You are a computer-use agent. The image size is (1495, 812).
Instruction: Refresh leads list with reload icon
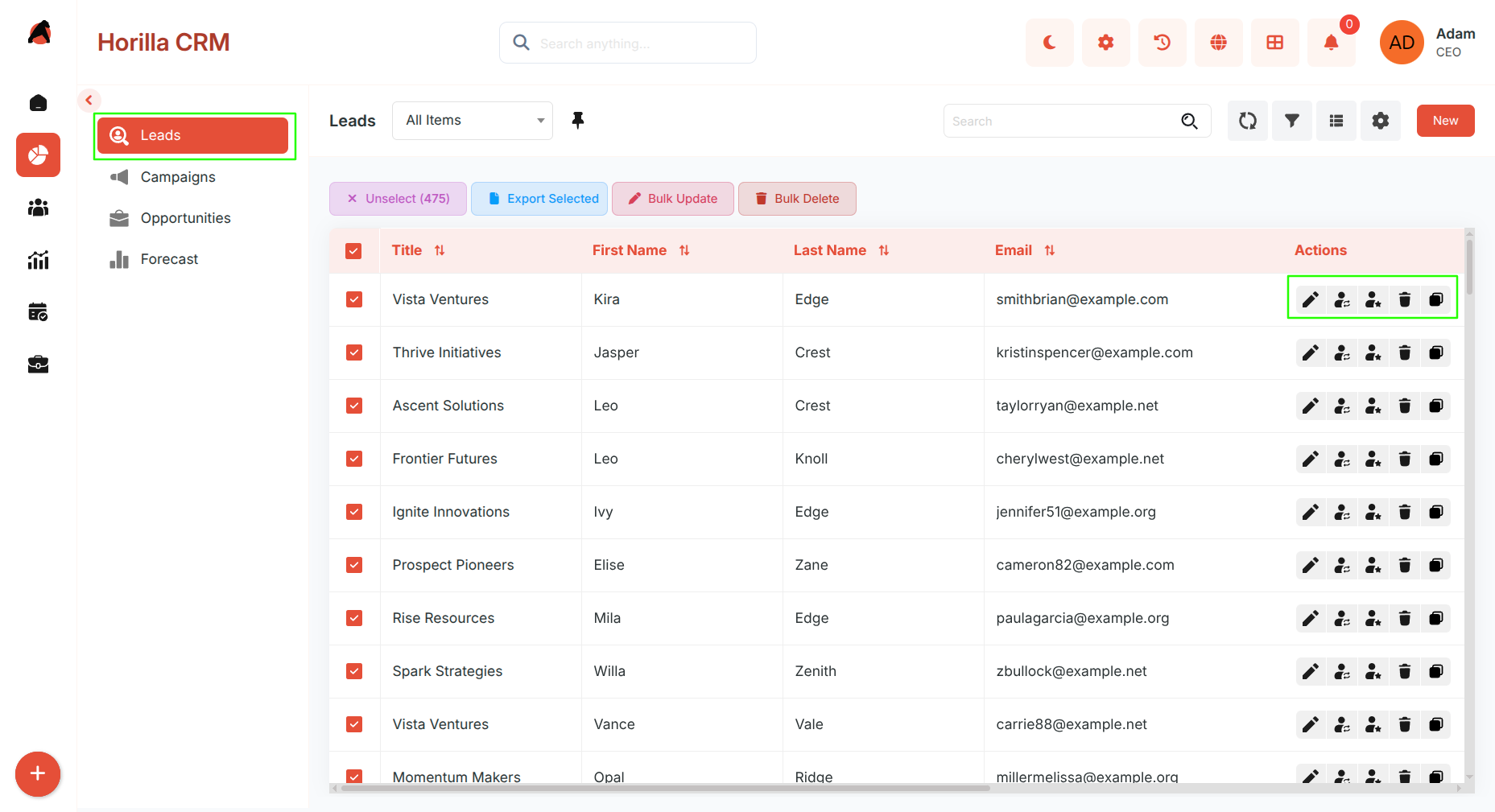pos(1247,121)
